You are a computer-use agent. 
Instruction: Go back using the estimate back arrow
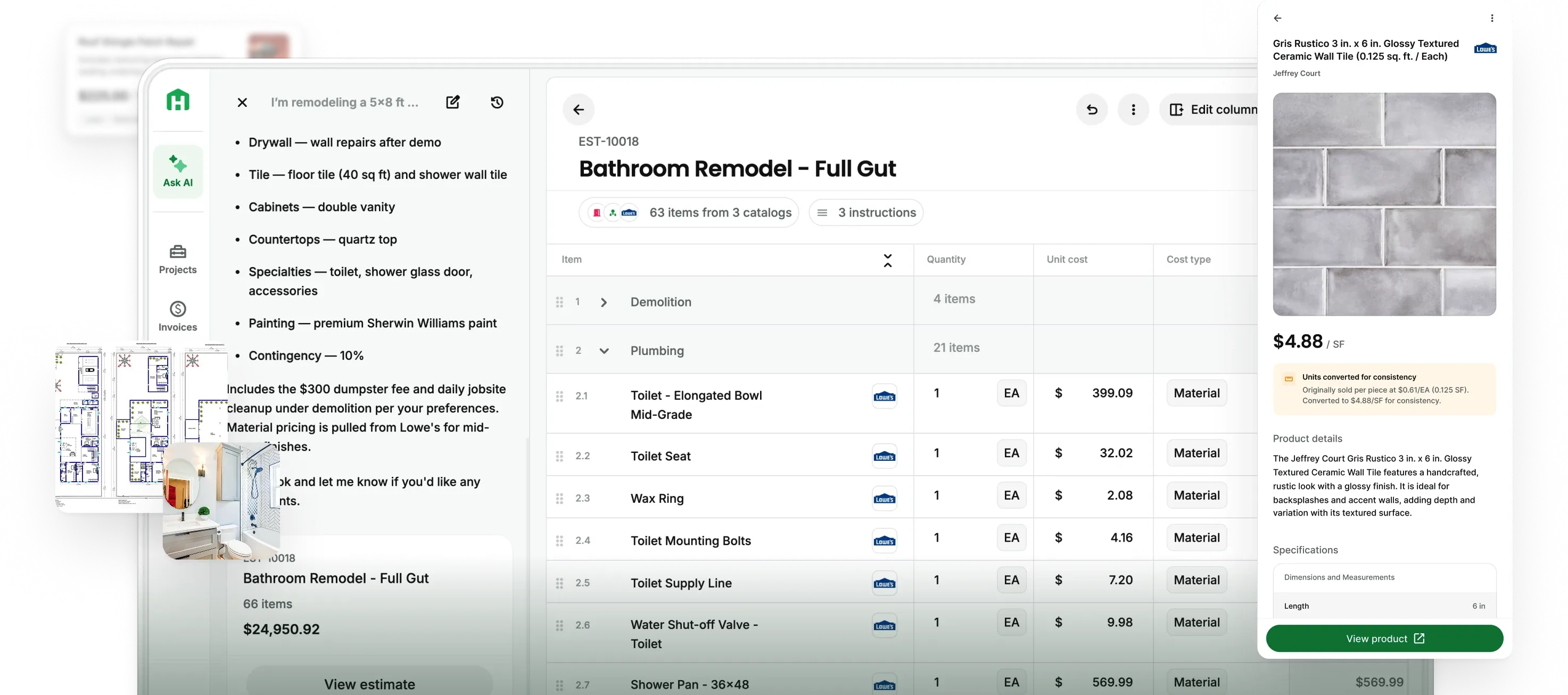click(578, 110)
